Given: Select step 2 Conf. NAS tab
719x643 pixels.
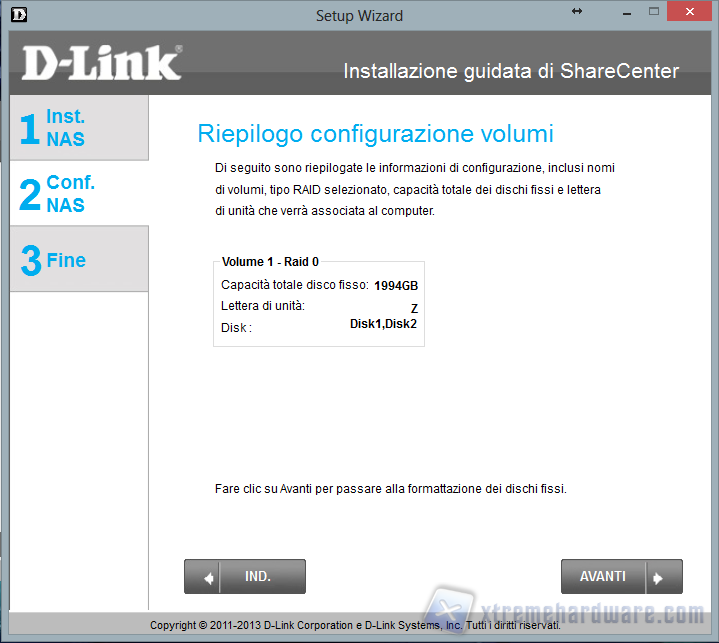Looking at the screenshot, I should (78, 193).
